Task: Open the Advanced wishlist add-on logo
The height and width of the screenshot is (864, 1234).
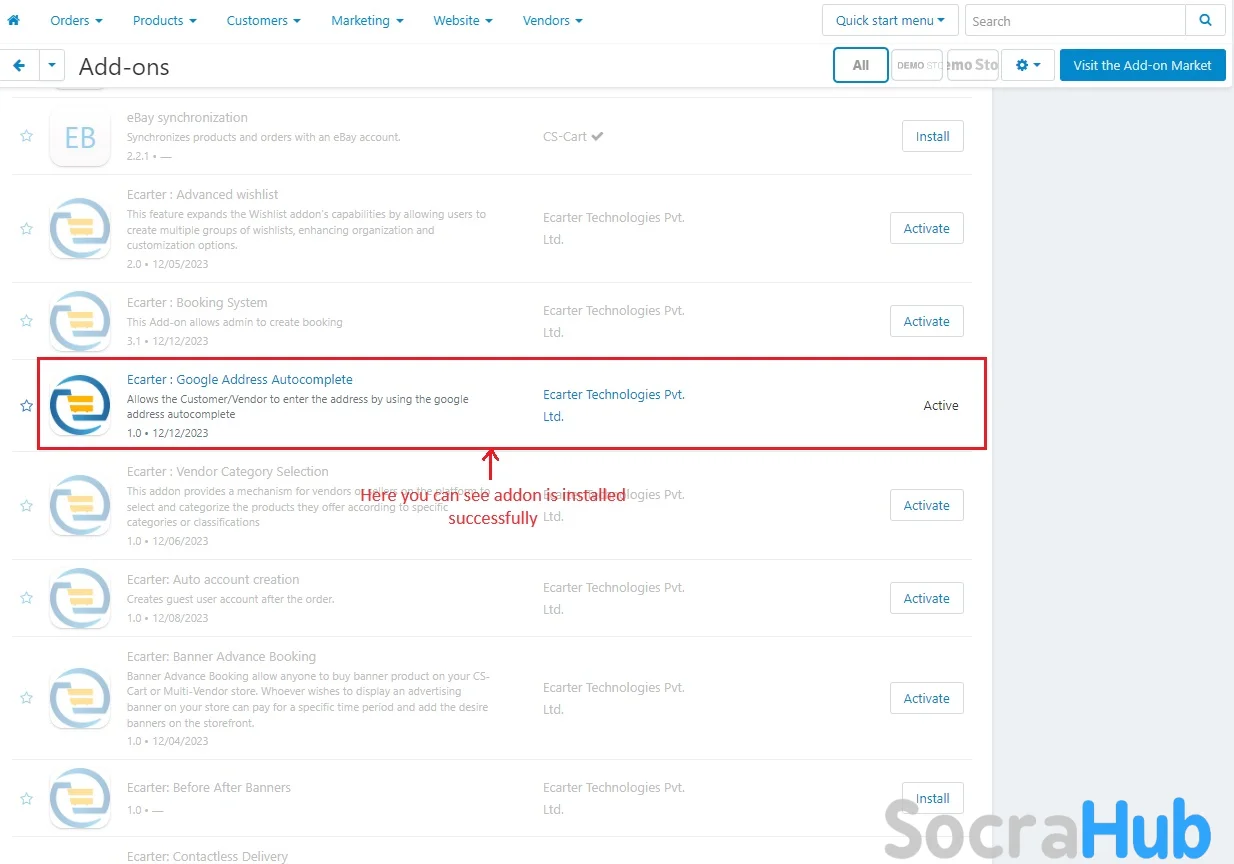Action: pos(80,228)
